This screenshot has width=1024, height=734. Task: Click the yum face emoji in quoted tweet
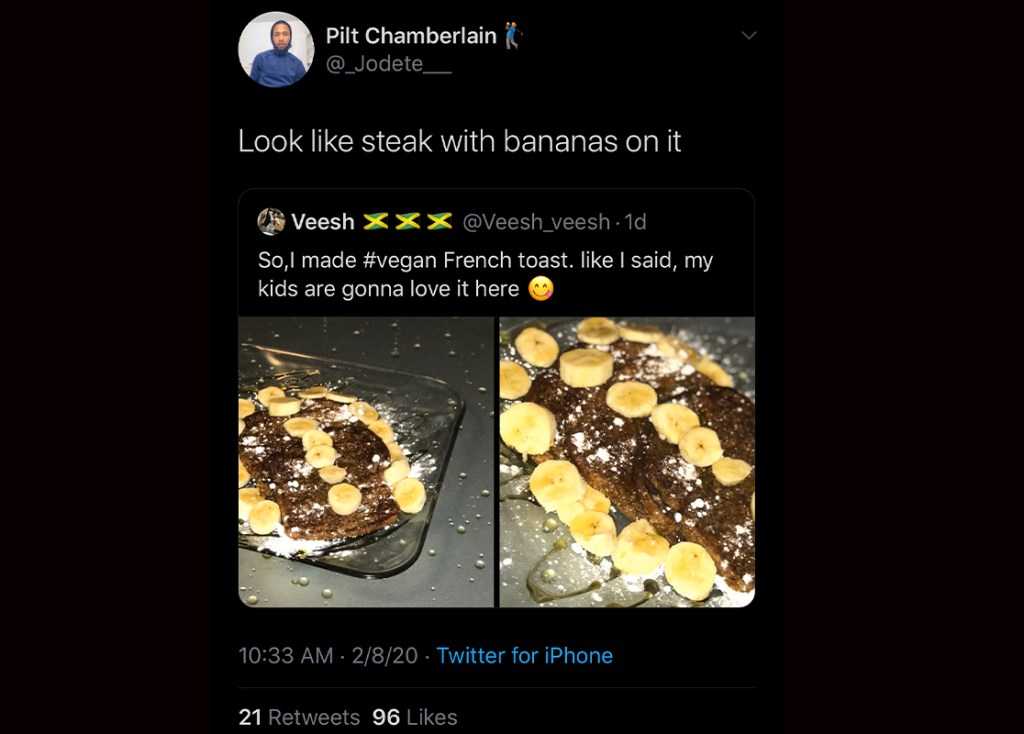point(541,290)
